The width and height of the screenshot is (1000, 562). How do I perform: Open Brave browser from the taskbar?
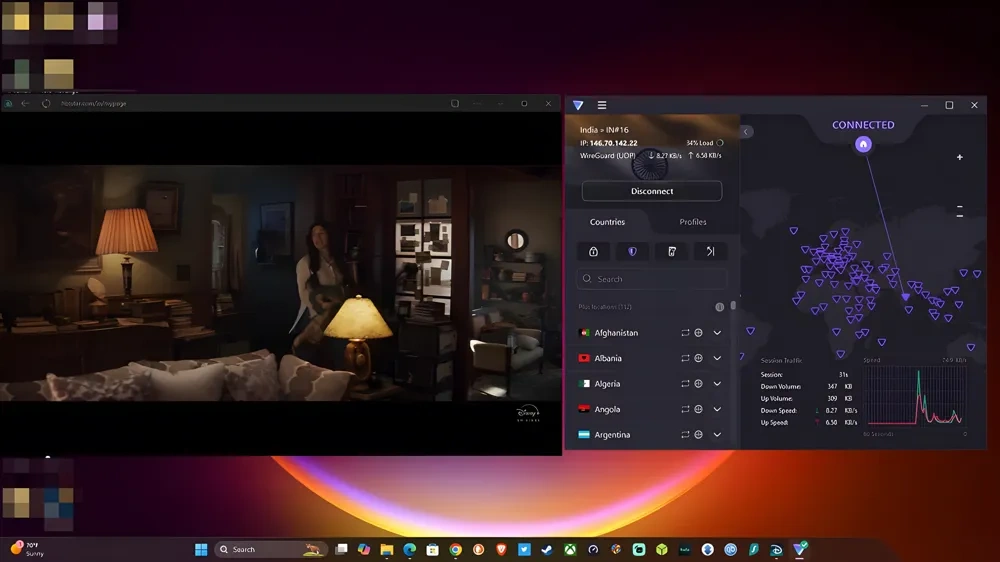(501, 549)
